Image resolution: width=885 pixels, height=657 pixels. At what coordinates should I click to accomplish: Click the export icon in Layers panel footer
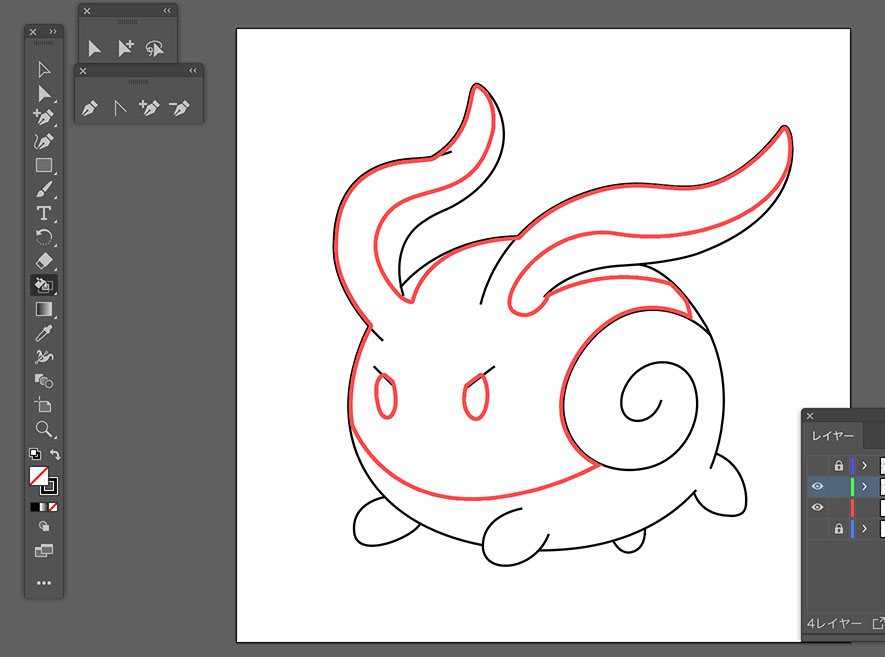(878, 623)
